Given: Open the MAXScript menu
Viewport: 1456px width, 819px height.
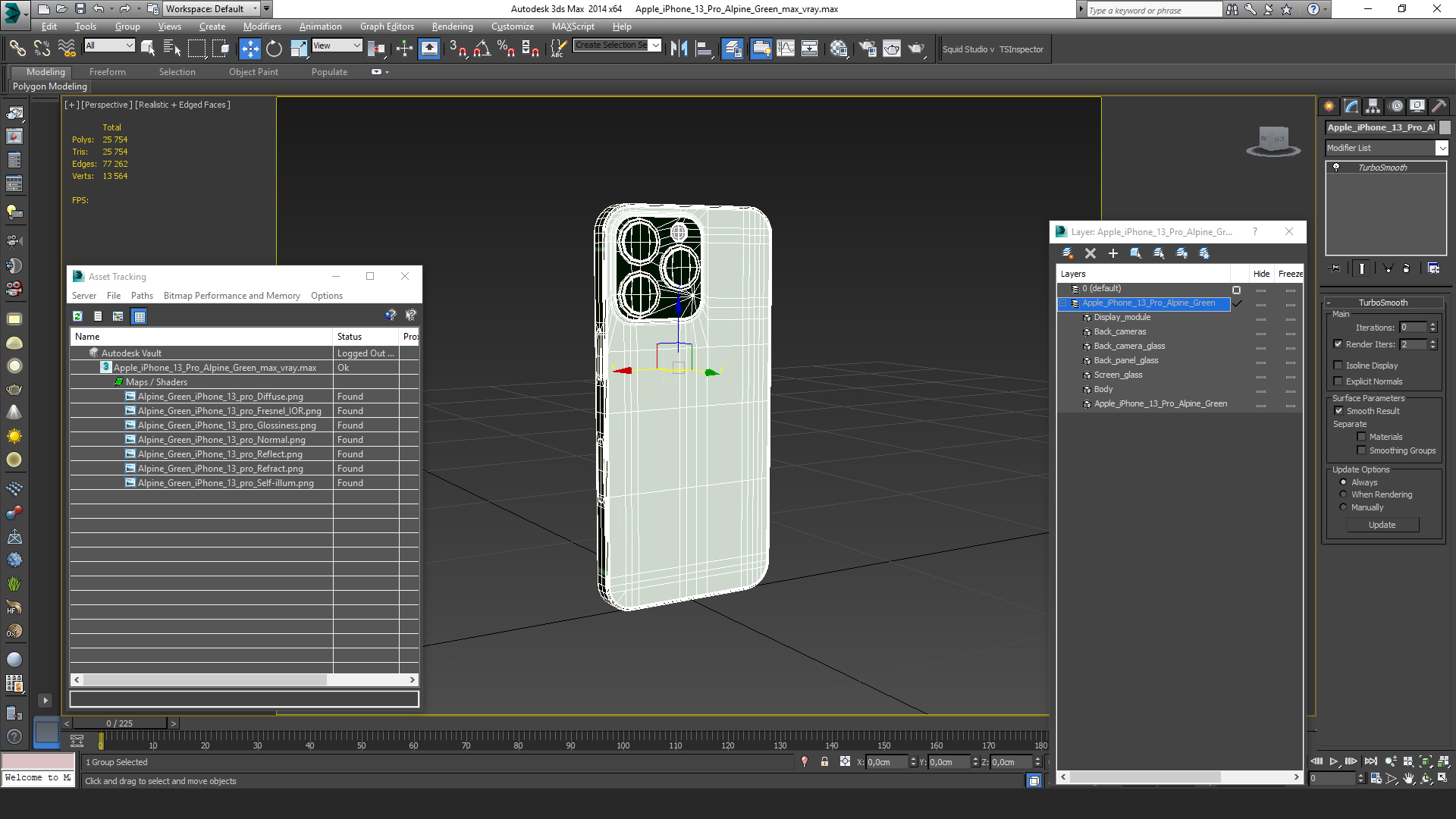Looking at the screenshot, I should [573, 27].
